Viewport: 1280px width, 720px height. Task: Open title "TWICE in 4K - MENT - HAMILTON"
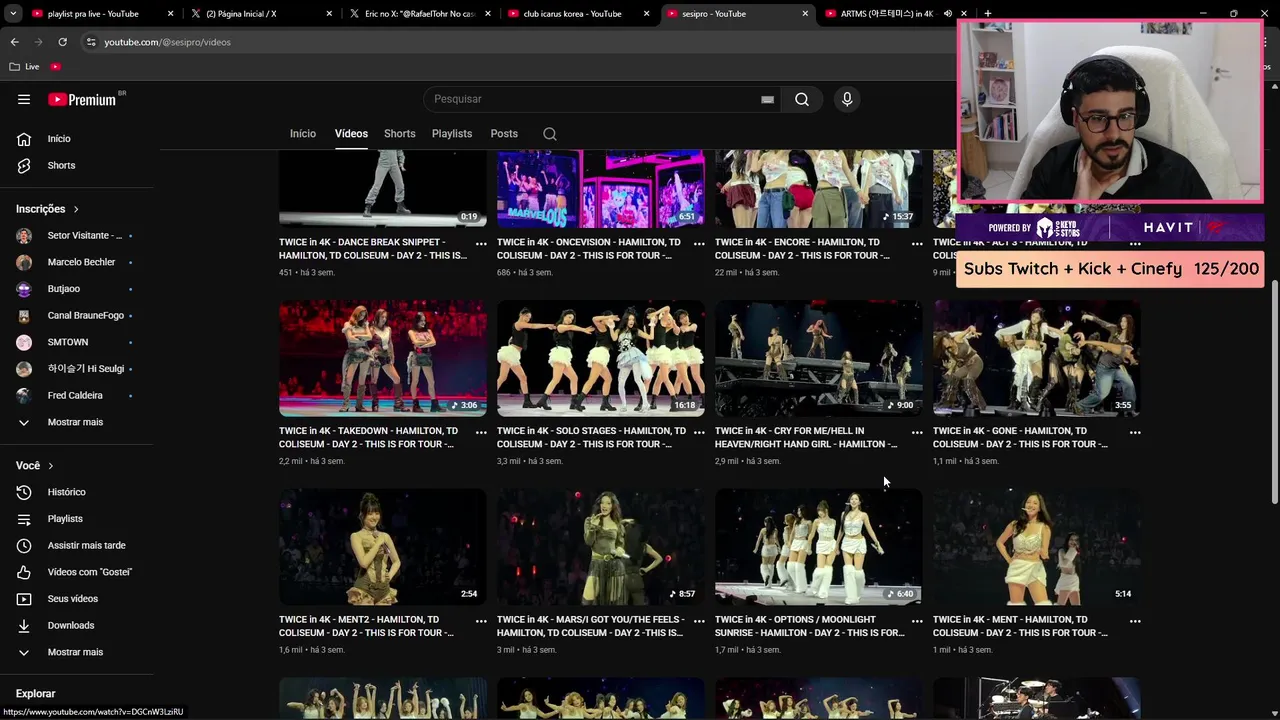click(1020, 626)
